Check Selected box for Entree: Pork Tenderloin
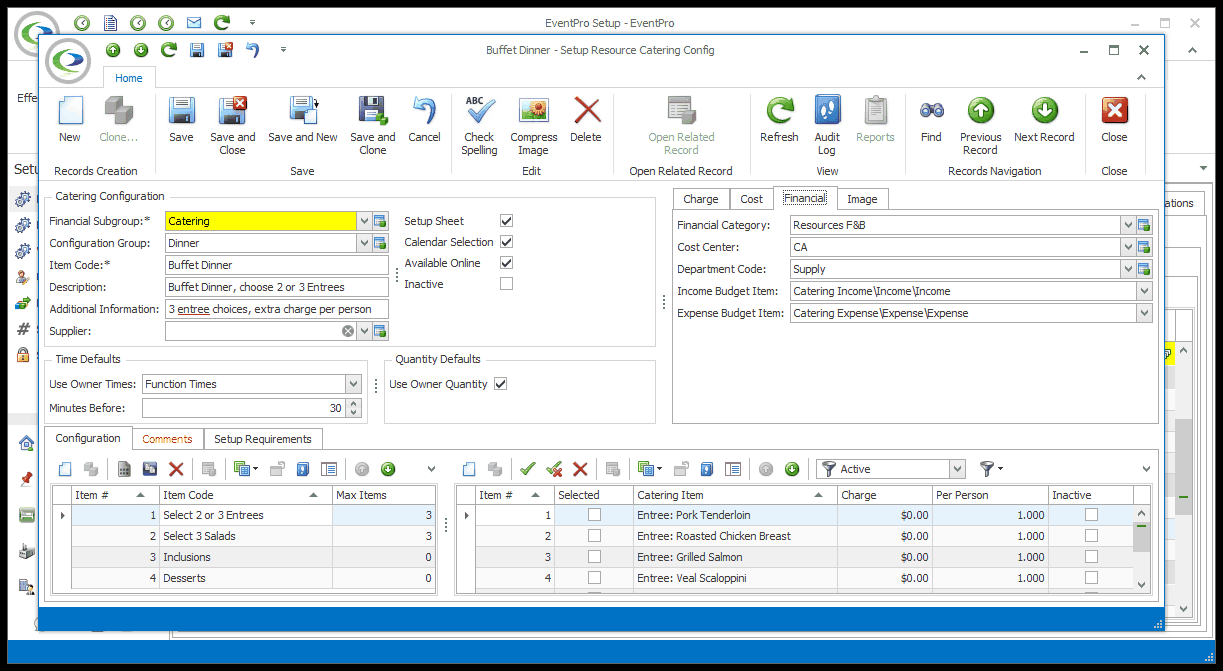The image size is (1223, 671). [x=595, y=515]
